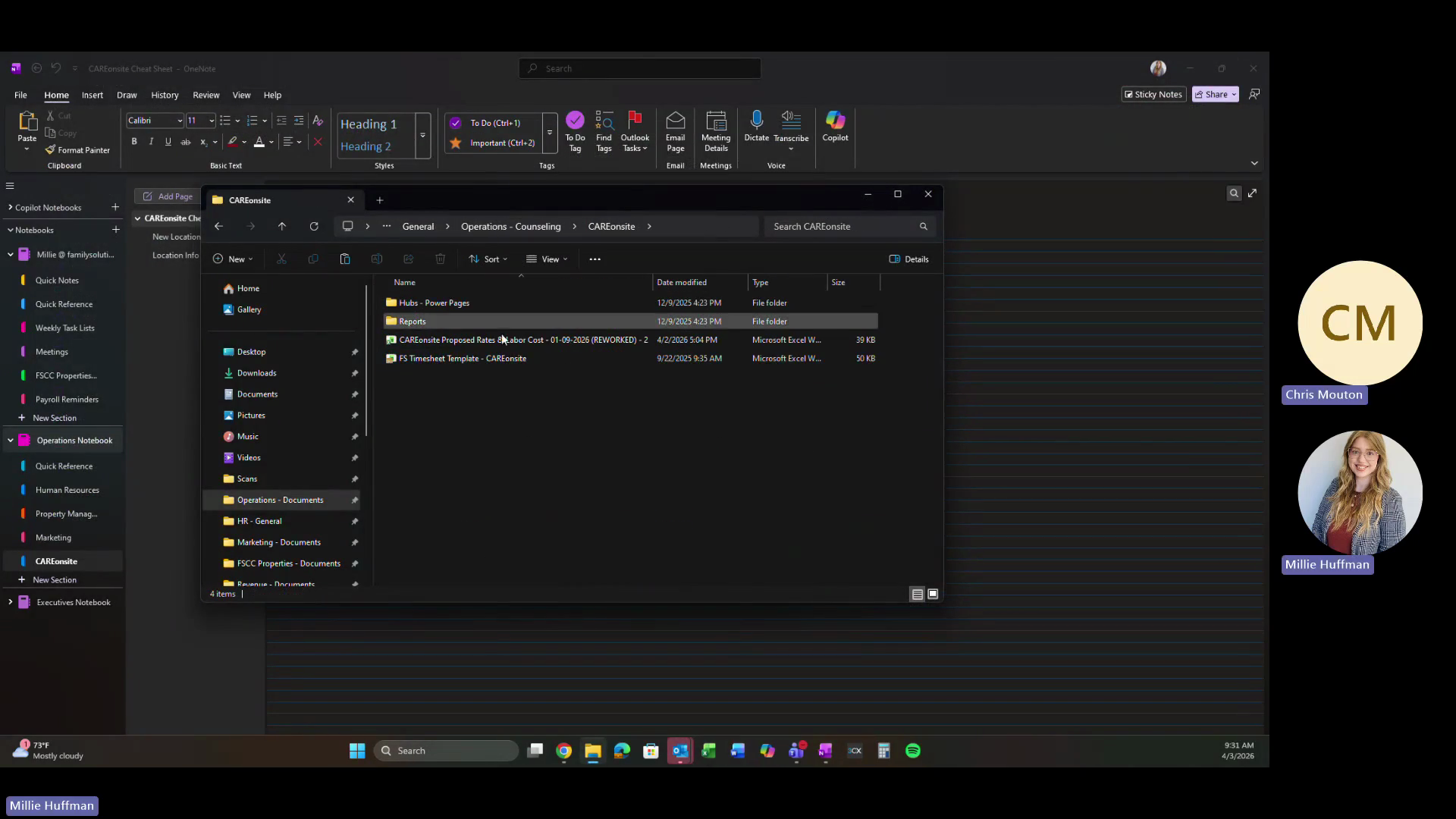Switch to the Draw ribbon tab

[127, 95]
